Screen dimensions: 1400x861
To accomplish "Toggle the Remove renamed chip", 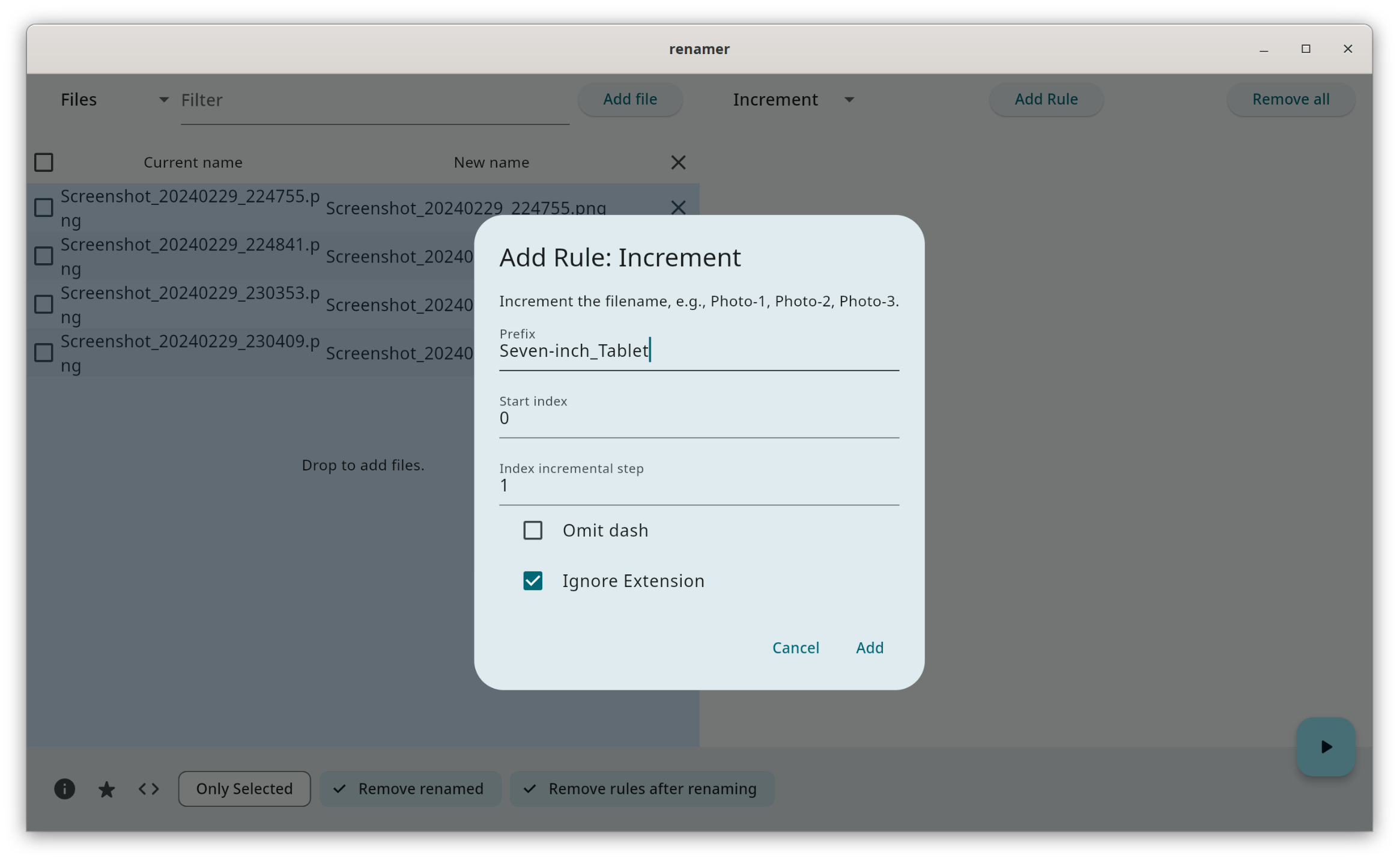I will 411,788.
